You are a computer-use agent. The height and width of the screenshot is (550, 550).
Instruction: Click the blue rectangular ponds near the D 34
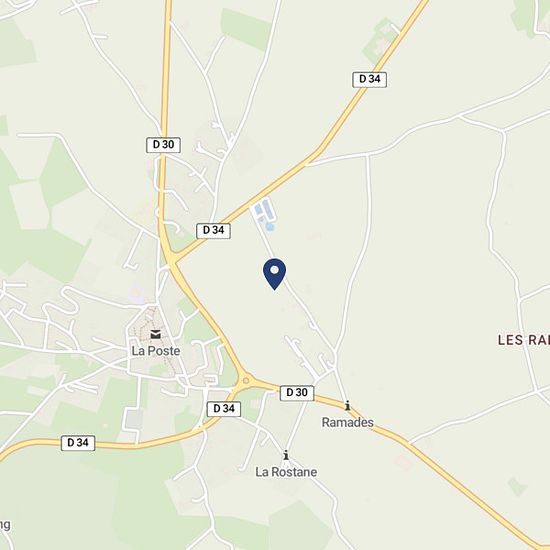(263, 209)
